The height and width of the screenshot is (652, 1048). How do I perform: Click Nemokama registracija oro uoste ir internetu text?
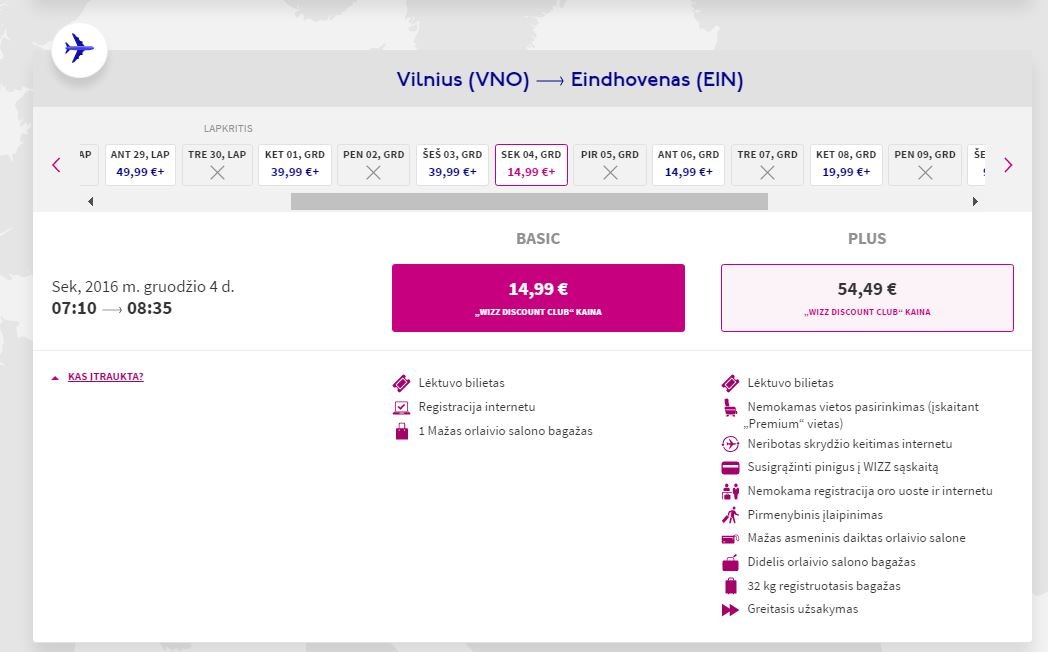870,491
